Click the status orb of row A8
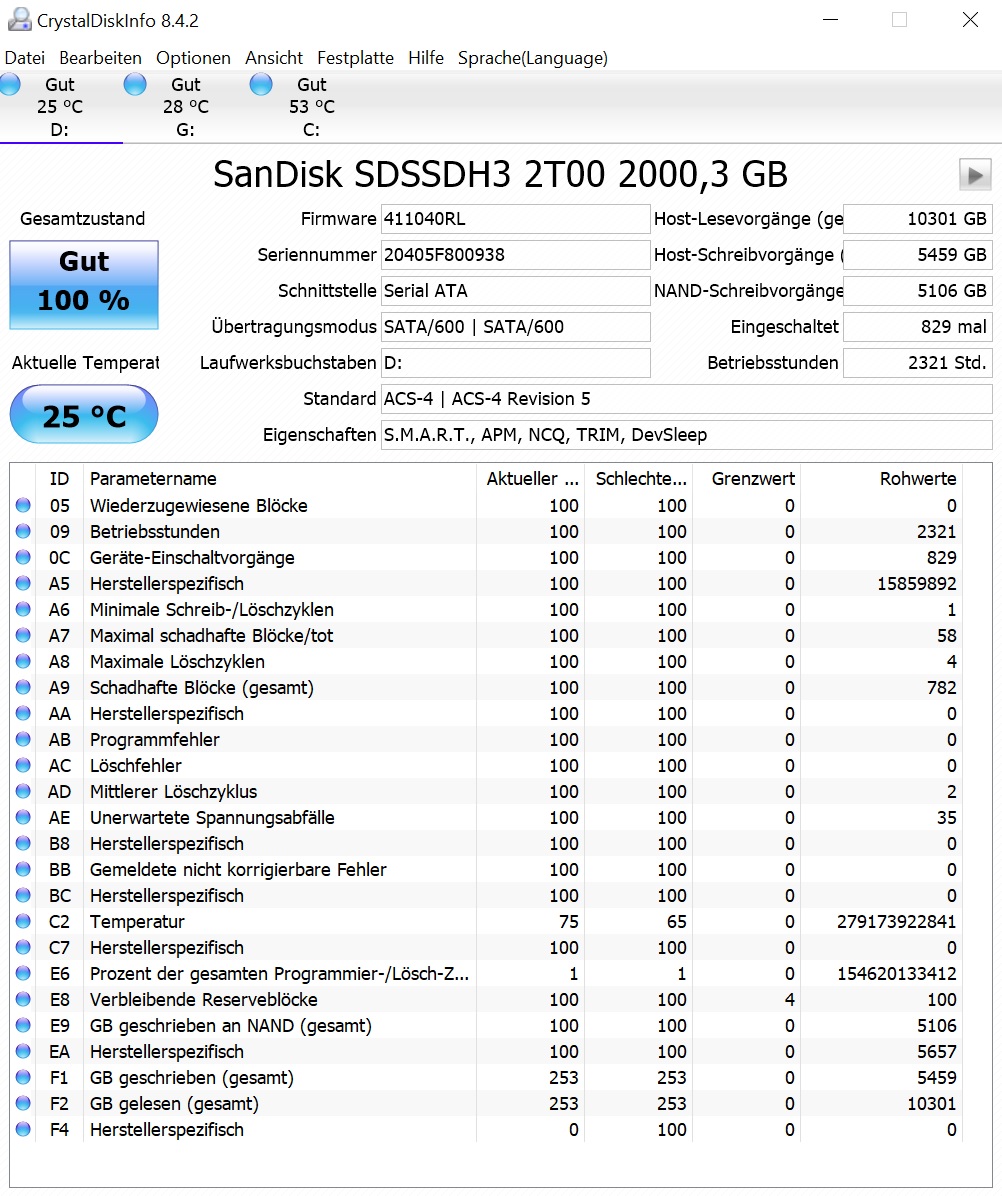1002x1196 pixels. (24, 661)
